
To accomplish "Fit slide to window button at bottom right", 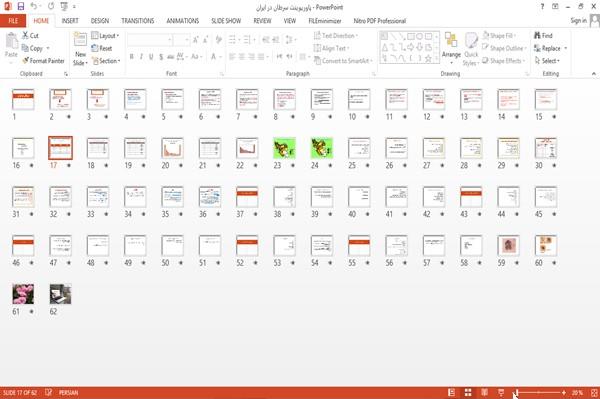I will [594, 392].
